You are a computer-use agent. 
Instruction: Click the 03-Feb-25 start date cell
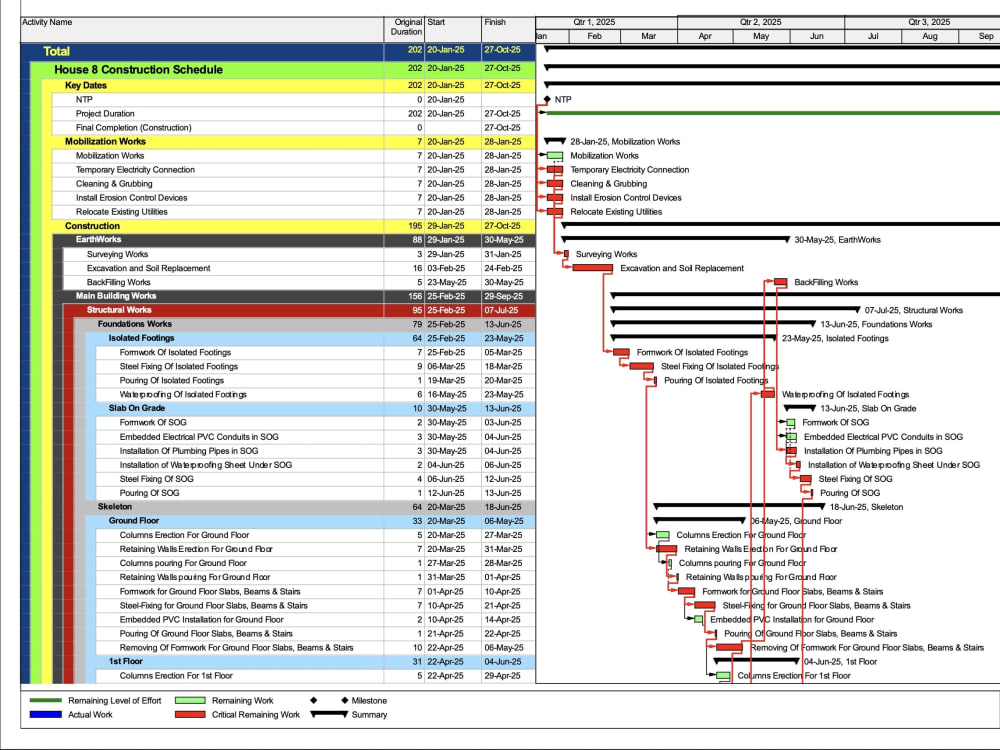click(x=453, y=268)
